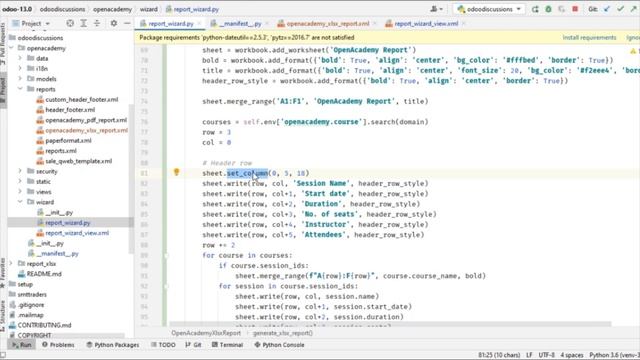Image resolution: width=640 pixels, height=360 pixels.
Task: Click the UTF-8 encoding status widget
Action: click(x=547, y=355)
